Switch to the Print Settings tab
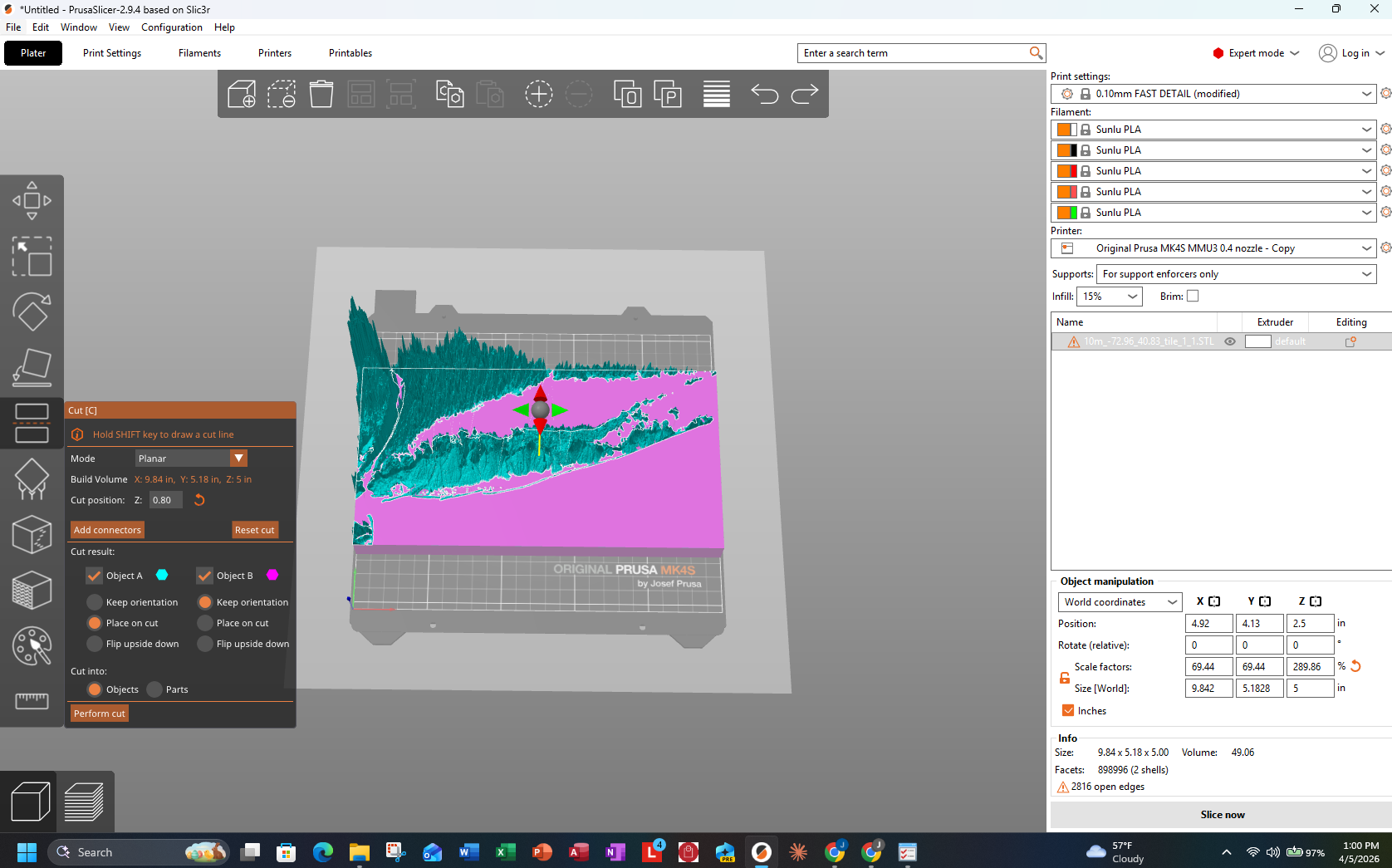 pos(112,53)
